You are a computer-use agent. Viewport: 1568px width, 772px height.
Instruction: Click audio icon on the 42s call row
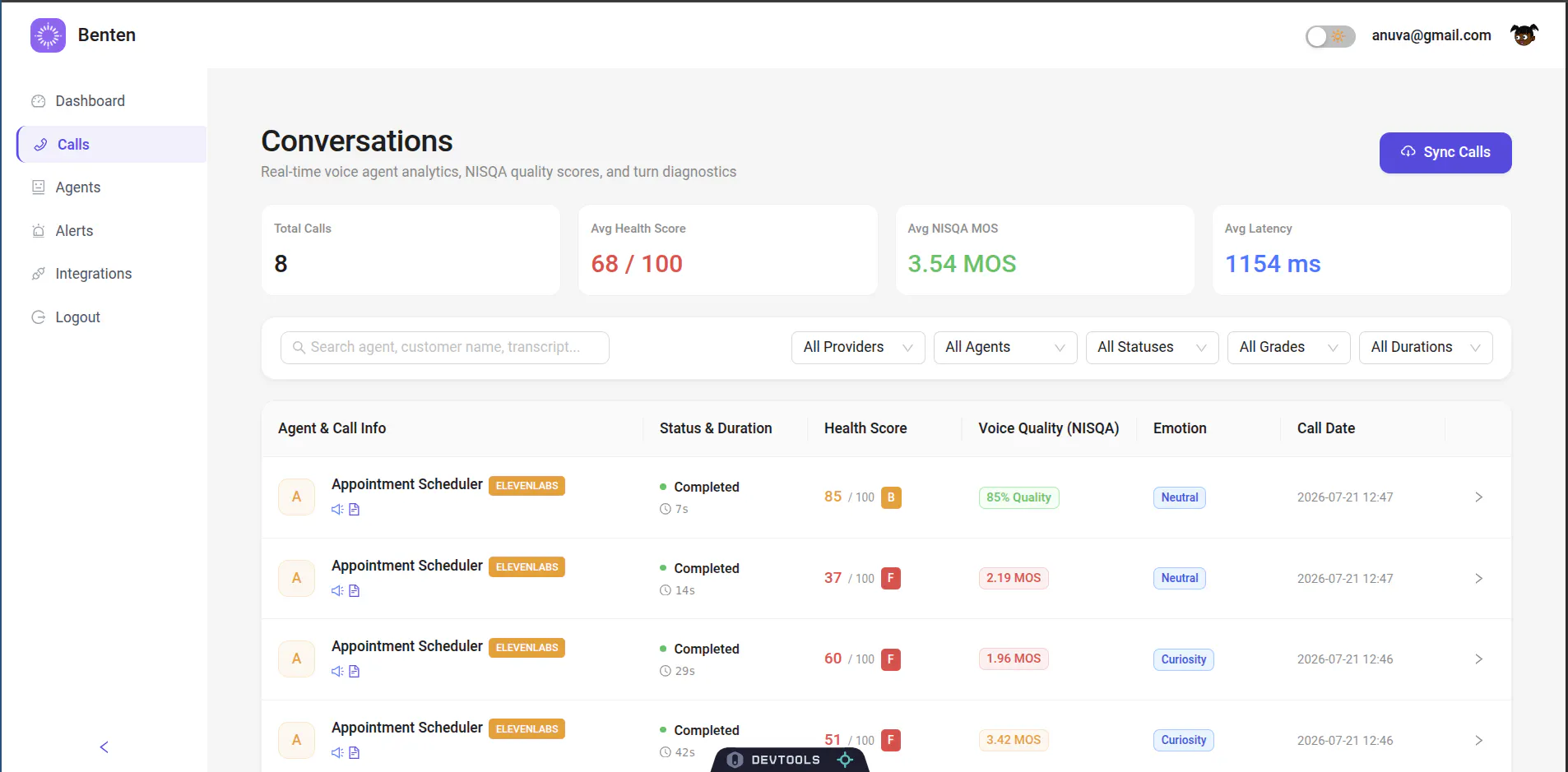point(337,753)
